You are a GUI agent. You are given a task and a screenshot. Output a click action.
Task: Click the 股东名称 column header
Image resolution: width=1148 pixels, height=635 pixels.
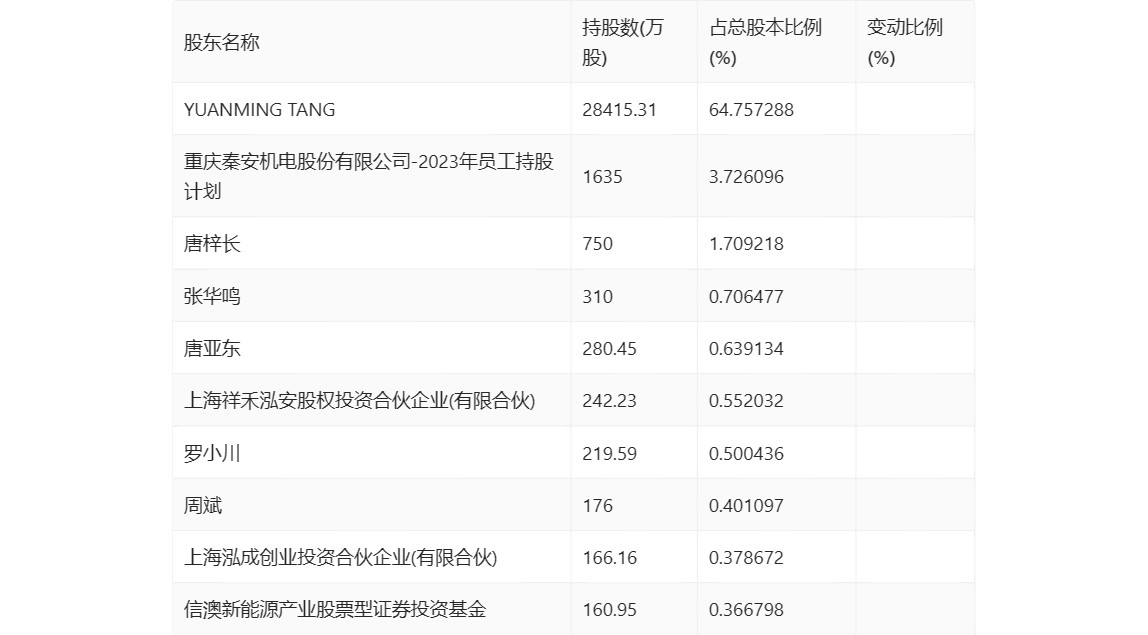222,42
